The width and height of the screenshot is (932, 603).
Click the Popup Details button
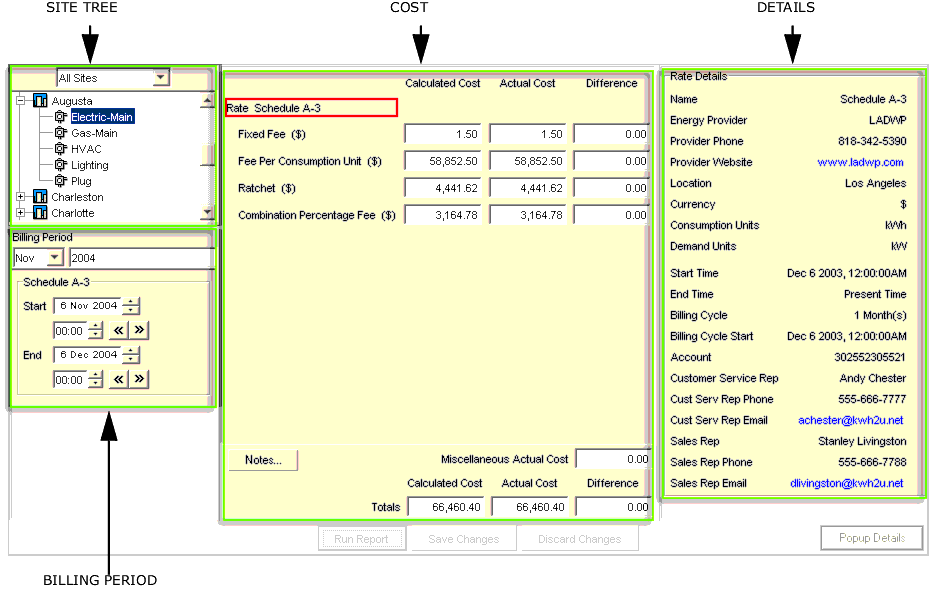click(872, 538)
